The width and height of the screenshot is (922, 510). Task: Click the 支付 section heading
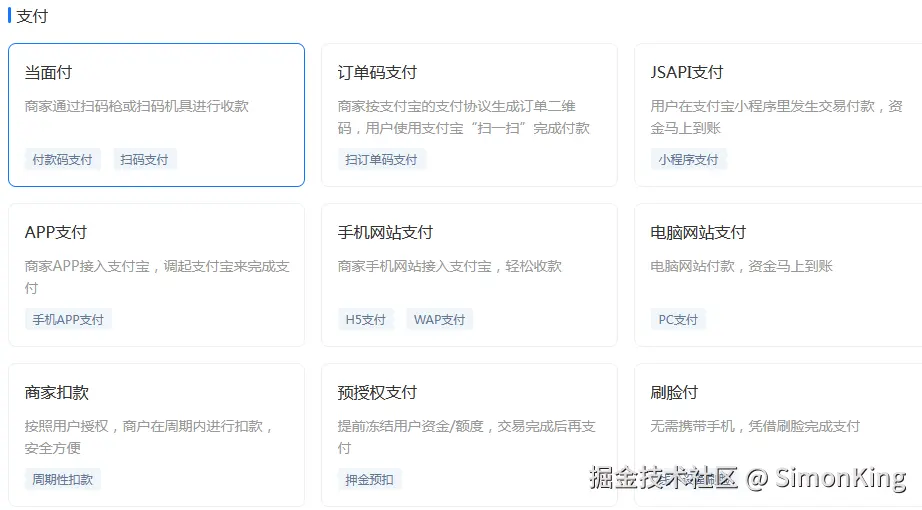(x=32, y=16)
